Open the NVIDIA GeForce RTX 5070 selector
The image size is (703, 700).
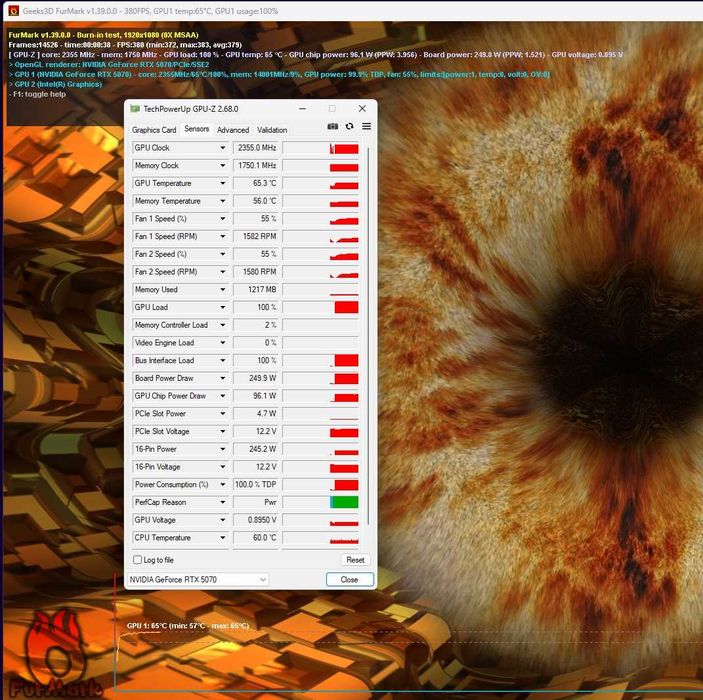[197, 579]
